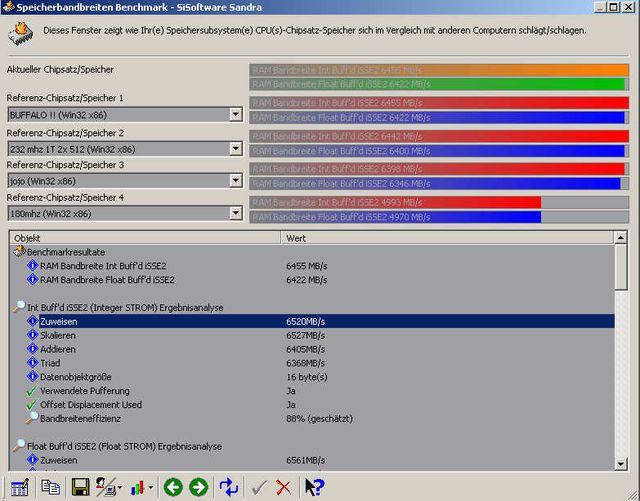This screenshot has height=501, width=640.
Task: Select Benchmarkresultate heading row
Action: coord(312,252)
